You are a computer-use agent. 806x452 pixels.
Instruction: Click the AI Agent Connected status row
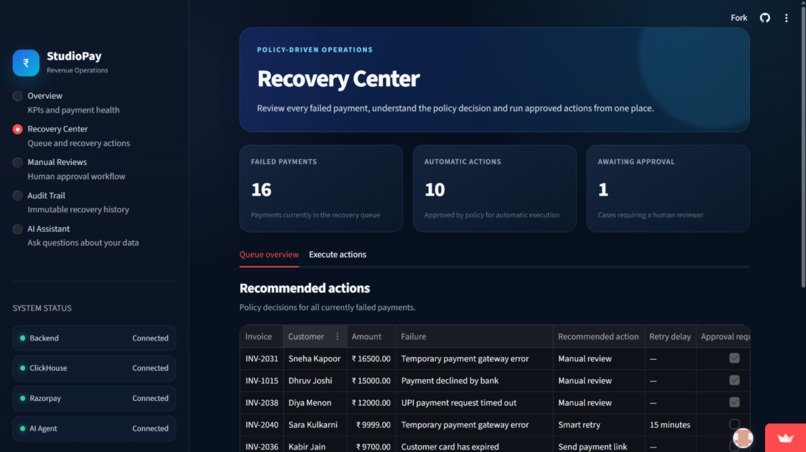pos(94,428)
